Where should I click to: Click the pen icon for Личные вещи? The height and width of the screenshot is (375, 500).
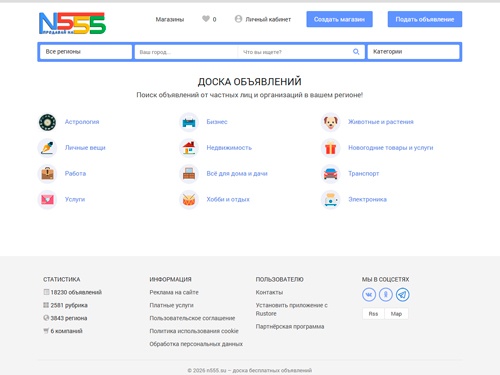click(x=47, y=148)
